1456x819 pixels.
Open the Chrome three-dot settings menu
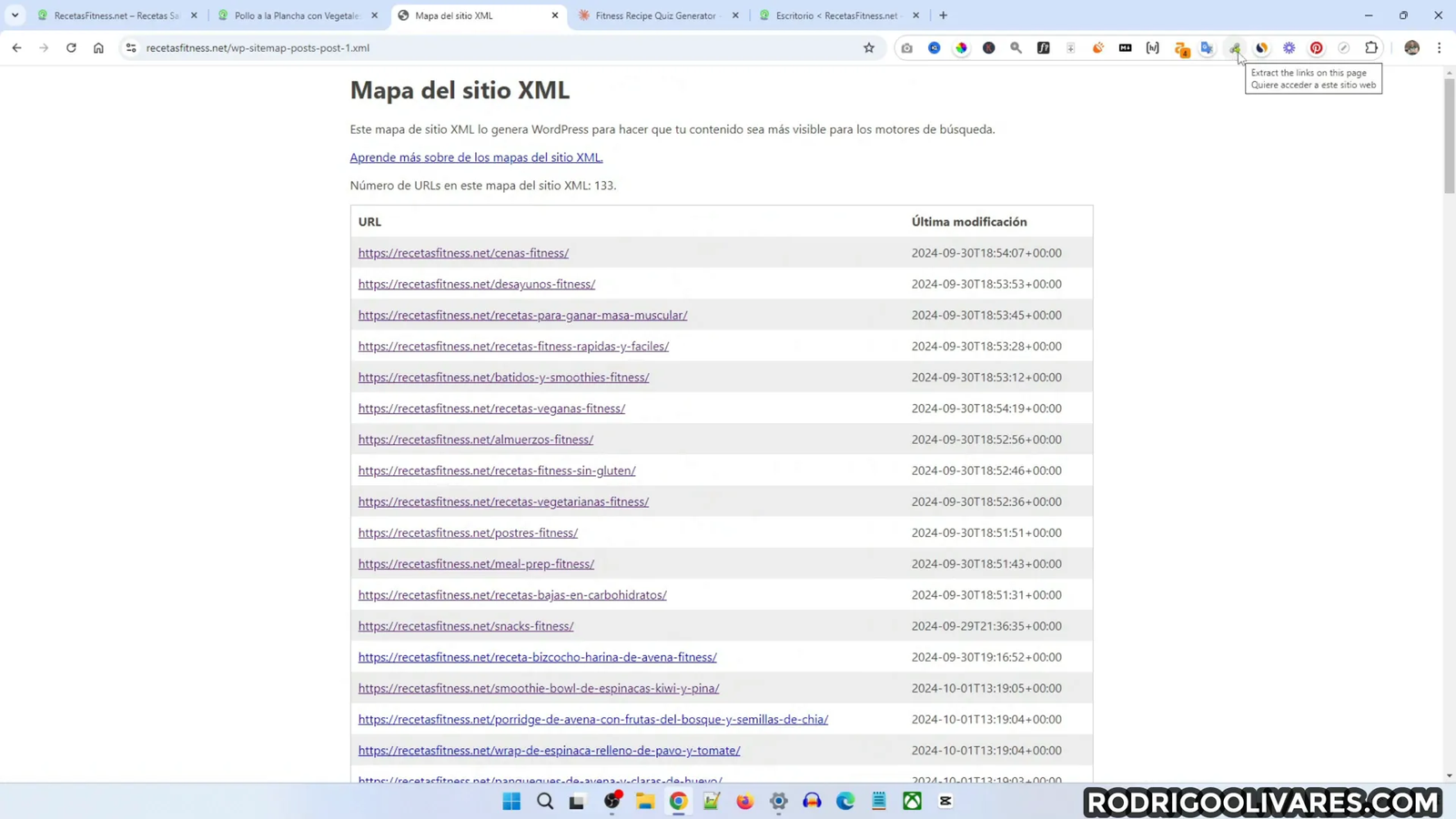point(1439,47)
